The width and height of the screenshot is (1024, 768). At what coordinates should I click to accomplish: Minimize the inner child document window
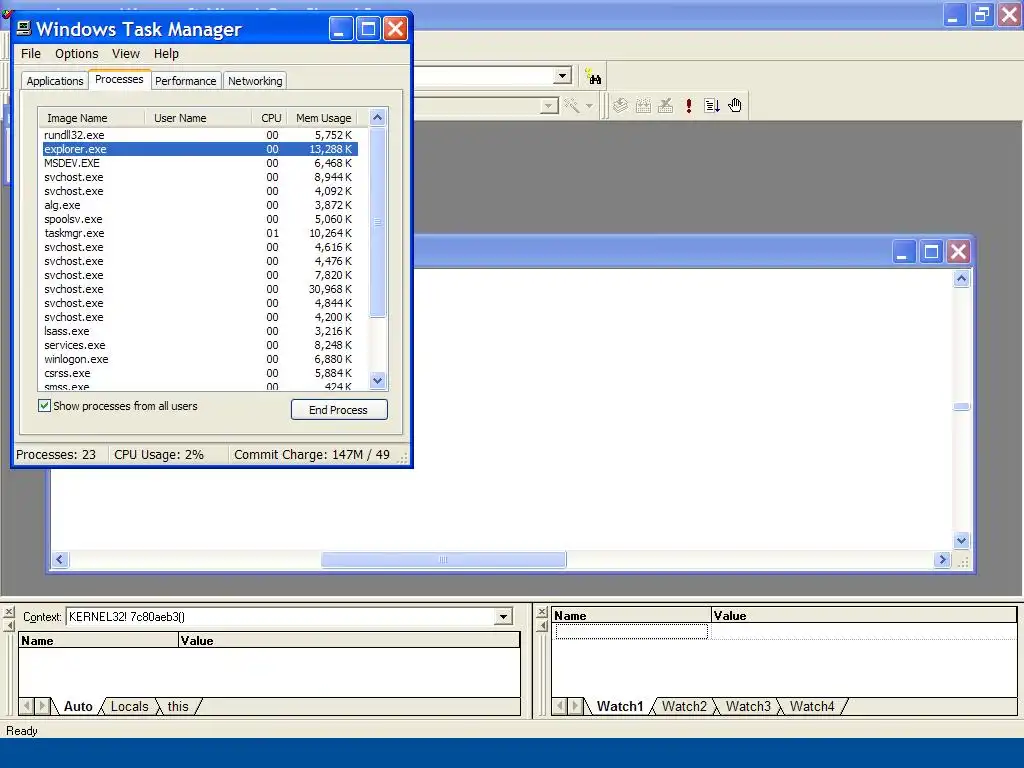pos(903,251)
